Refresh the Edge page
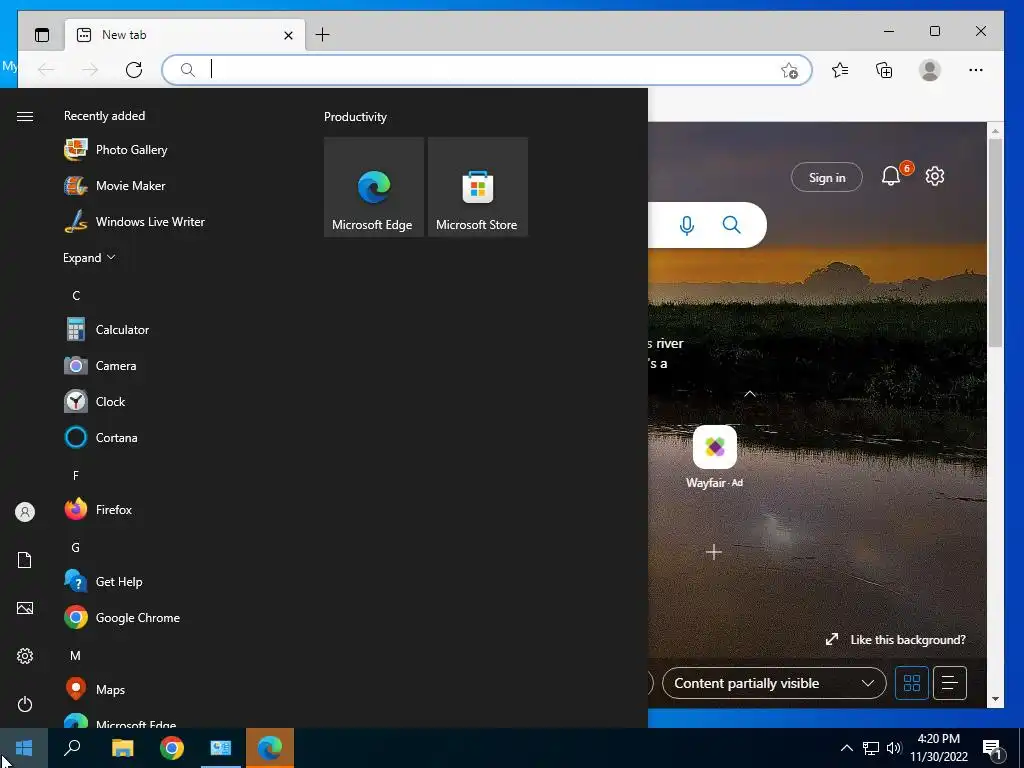The image size is (1024, 768). 134,70
